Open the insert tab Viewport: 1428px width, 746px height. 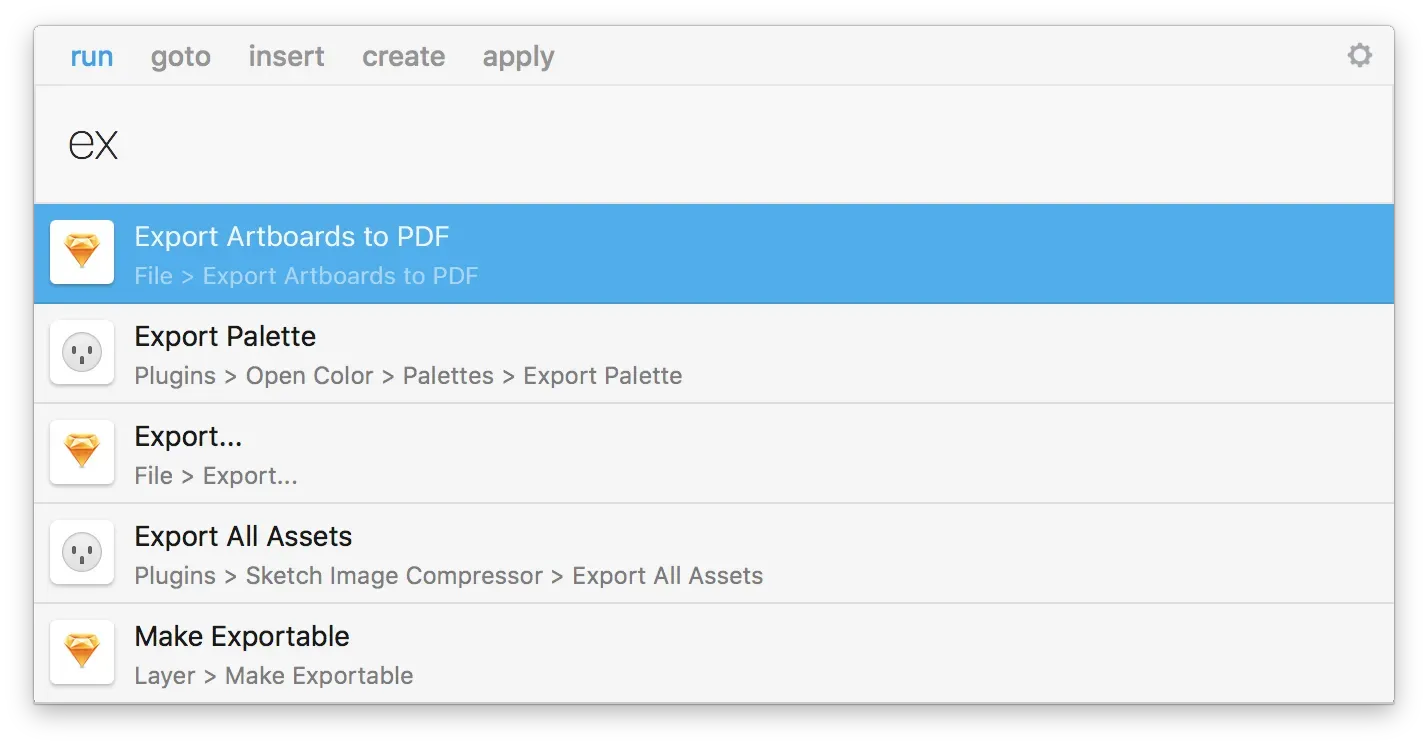(x=286, y=56)
